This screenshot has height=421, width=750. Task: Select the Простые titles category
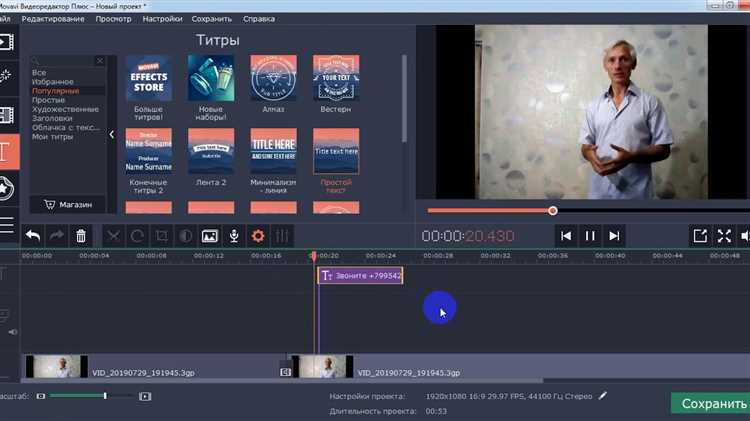tap(48, 100)
